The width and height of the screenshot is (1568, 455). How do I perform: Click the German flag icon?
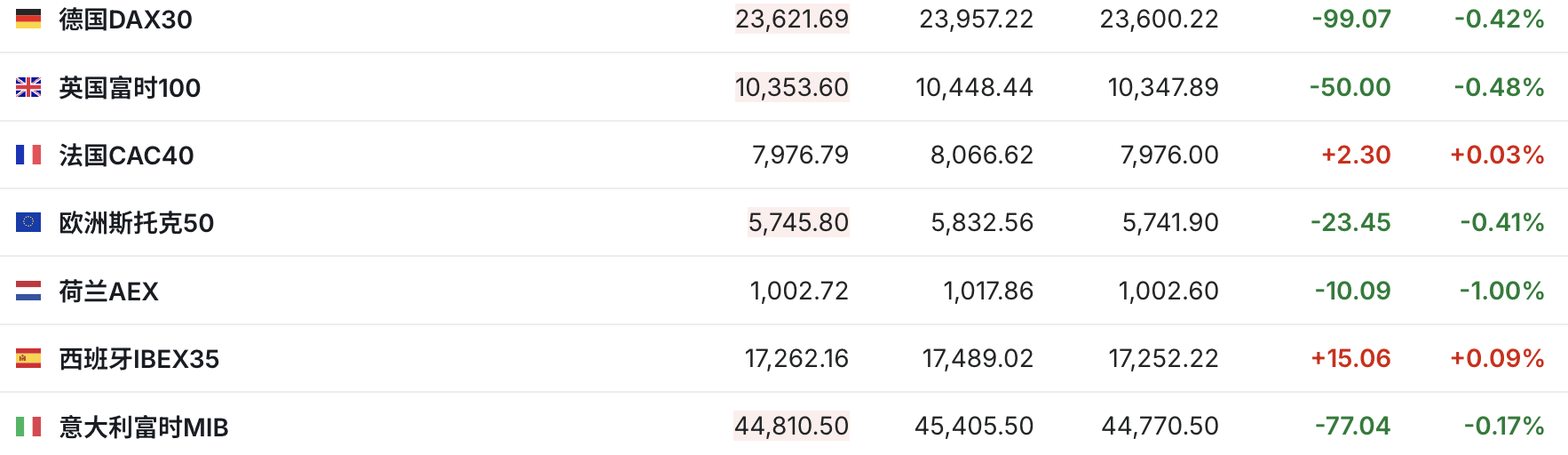pos(28,19)
